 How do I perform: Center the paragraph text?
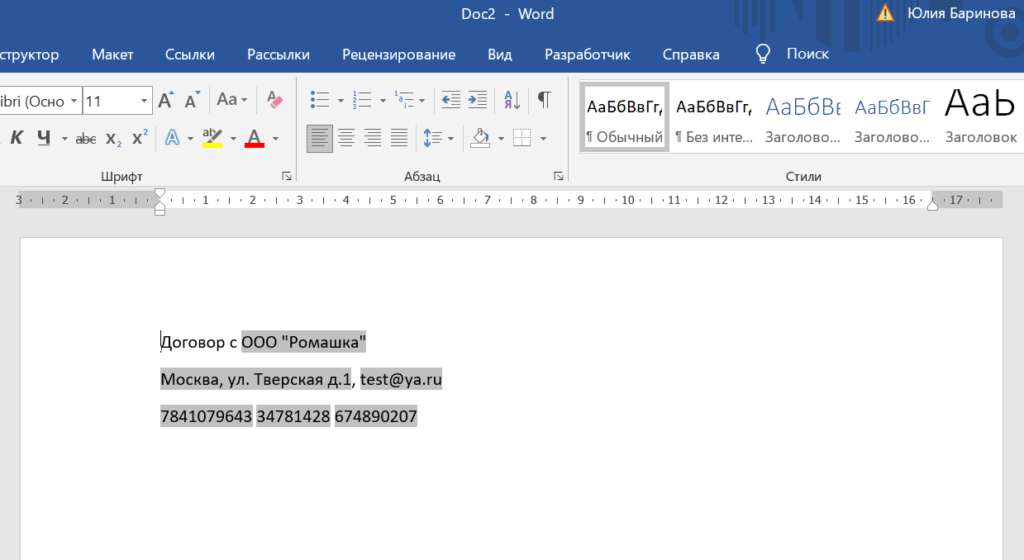pos(346,138)
